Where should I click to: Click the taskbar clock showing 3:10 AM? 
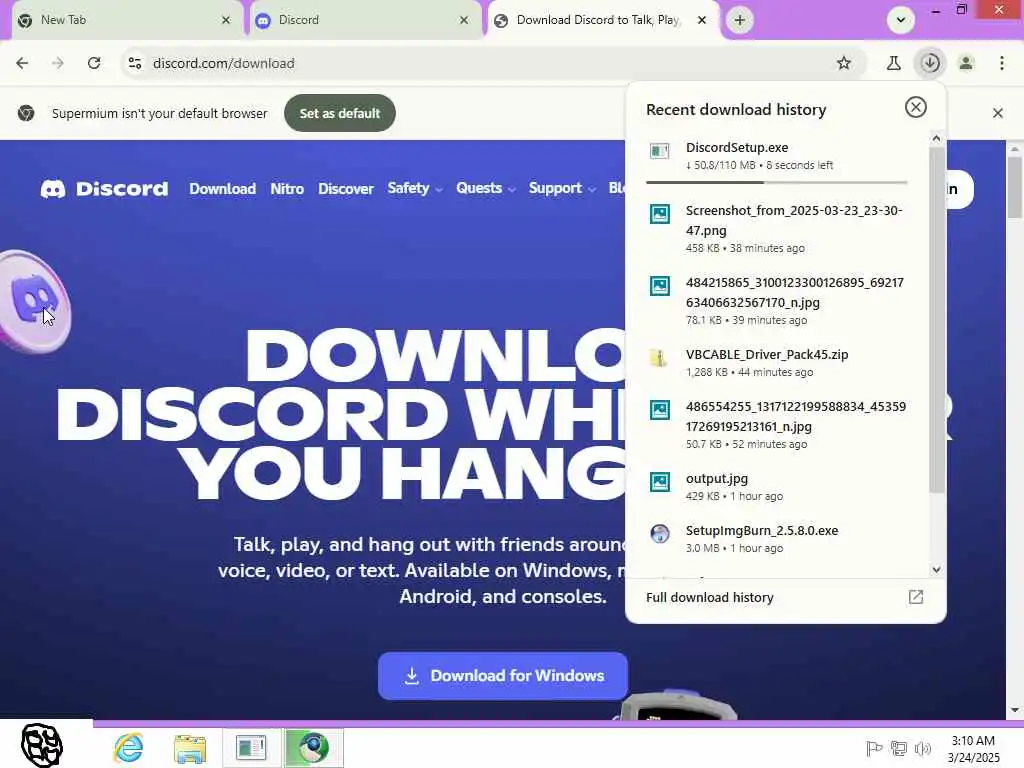[x=973, y=749]
